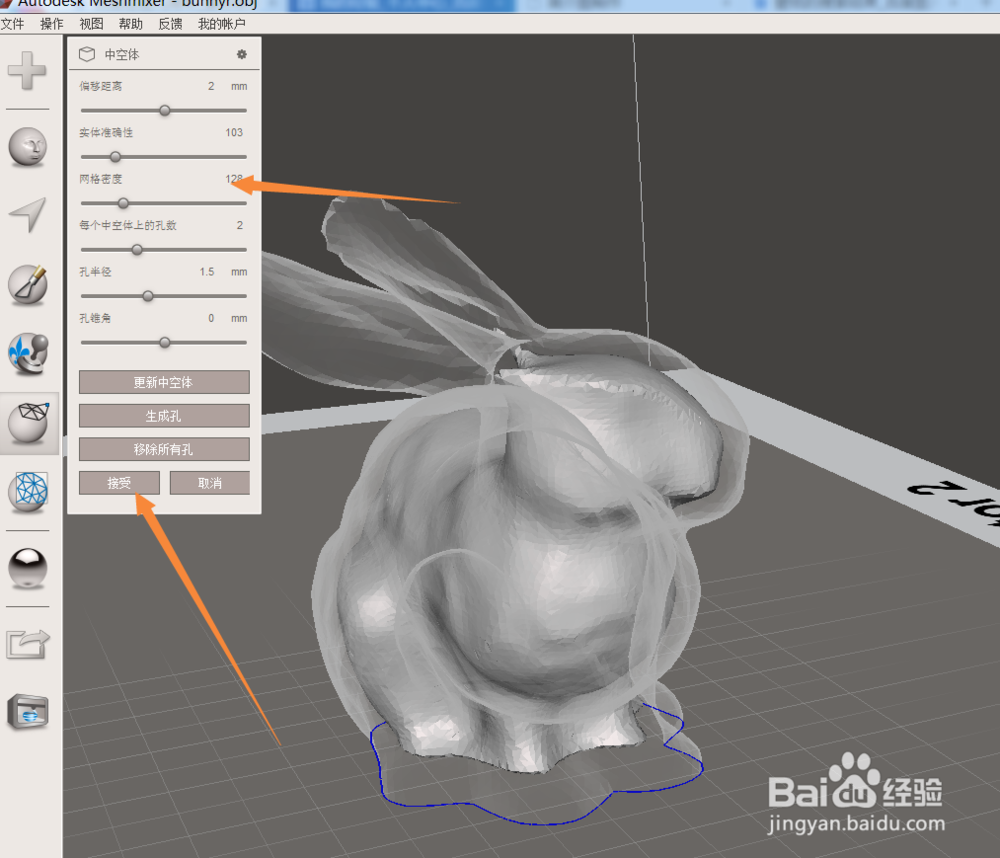Open the 帮助 menu
Viewport: 1000px width, 858px height.
pyautogui.click(x=131, y=24)
